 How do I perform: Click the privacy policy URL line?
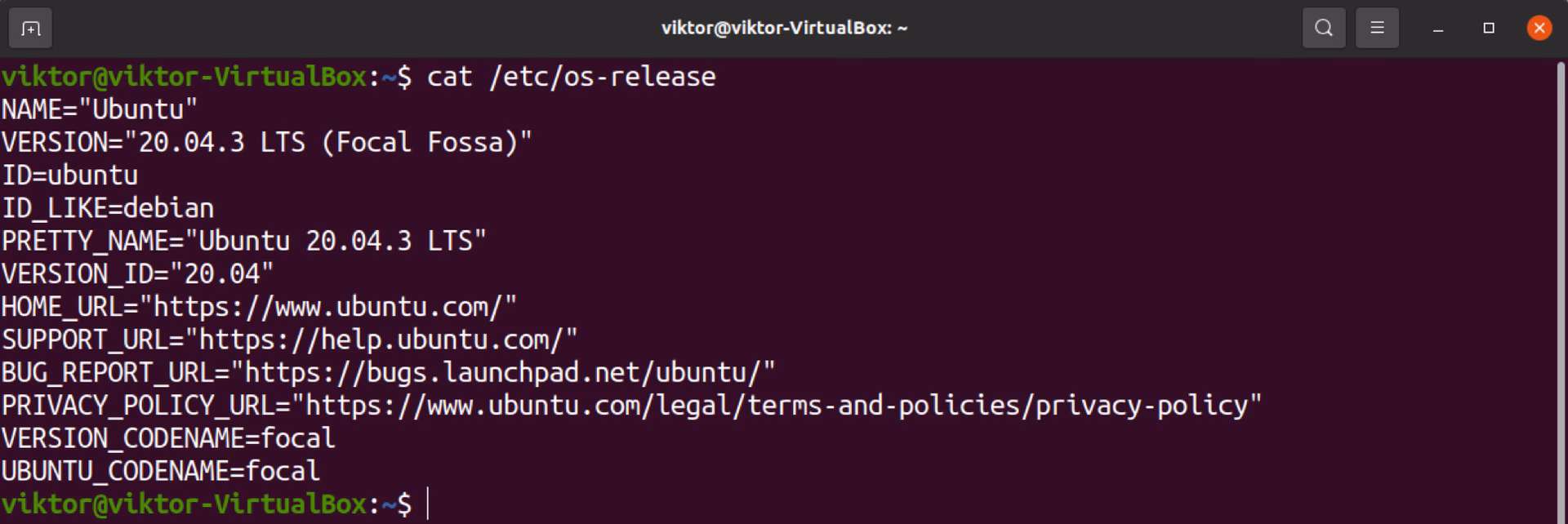629,403
